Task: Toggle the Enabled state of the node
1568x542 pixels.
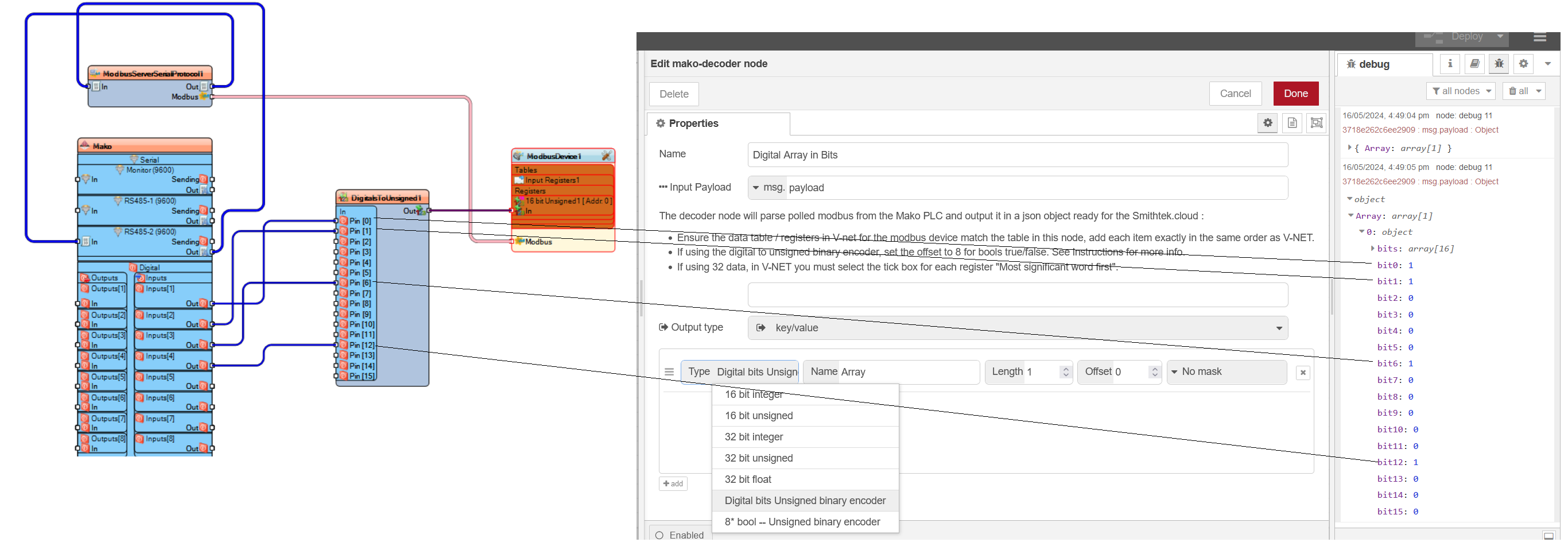Action: (x=680, y=535)
